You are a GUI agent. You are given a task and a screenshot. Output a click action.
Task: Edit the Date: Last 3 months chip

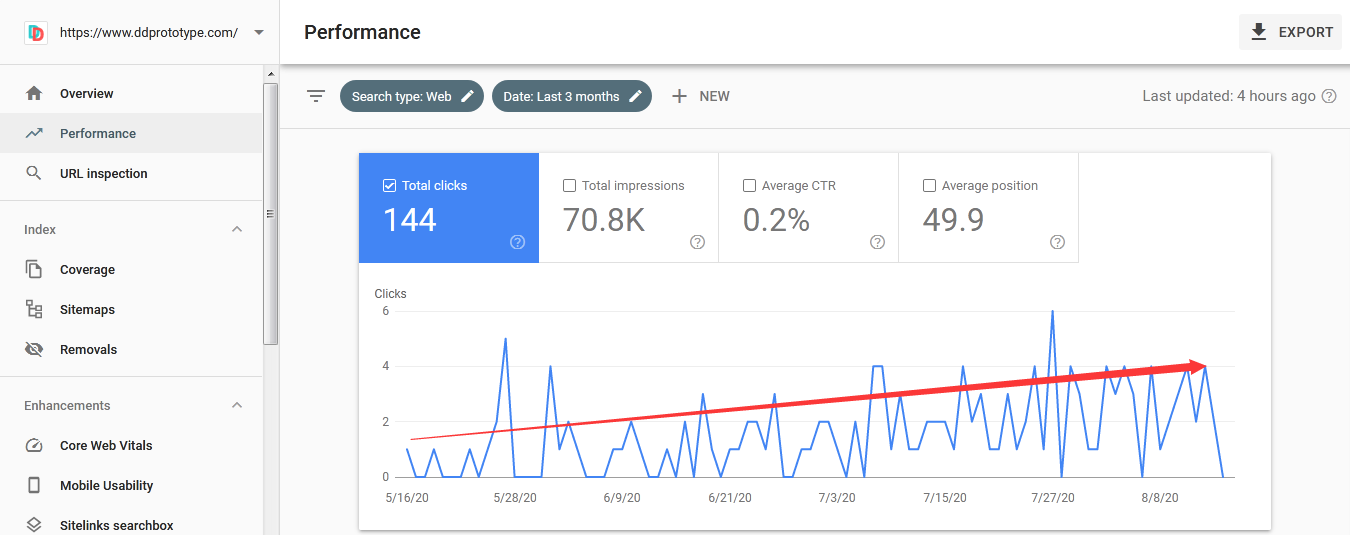click(572, 96)
